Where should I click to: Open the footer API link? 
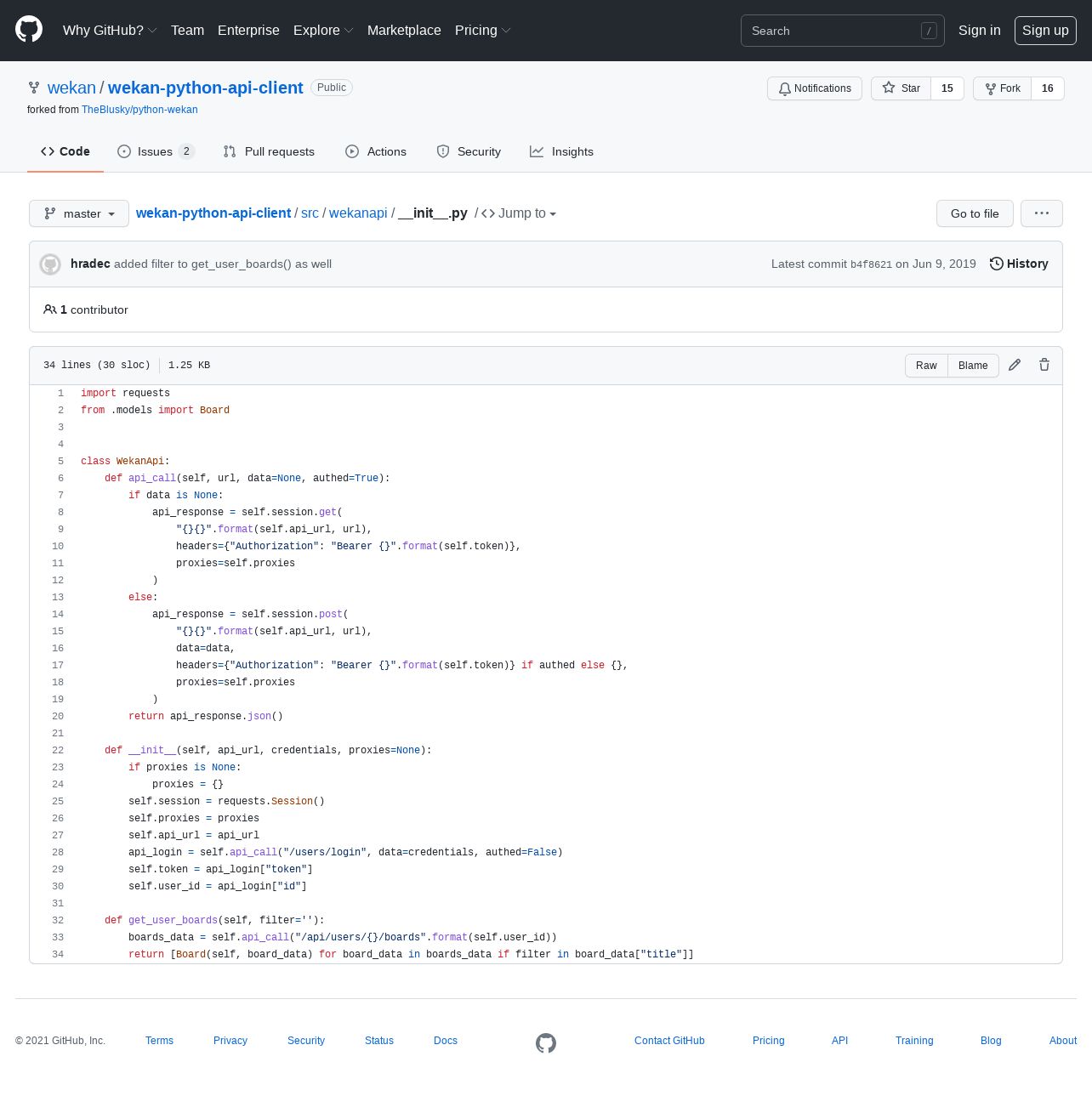point(839,1041)
